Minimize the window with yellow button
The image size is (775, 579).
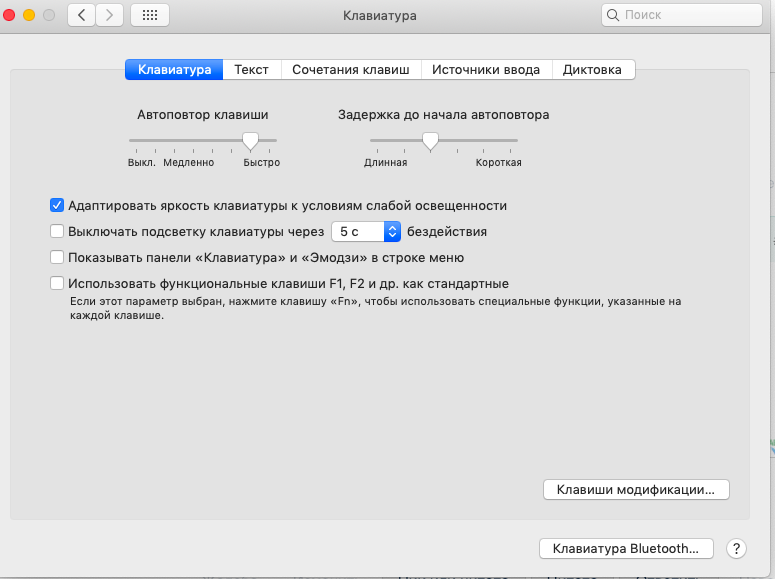coord(29,15)
